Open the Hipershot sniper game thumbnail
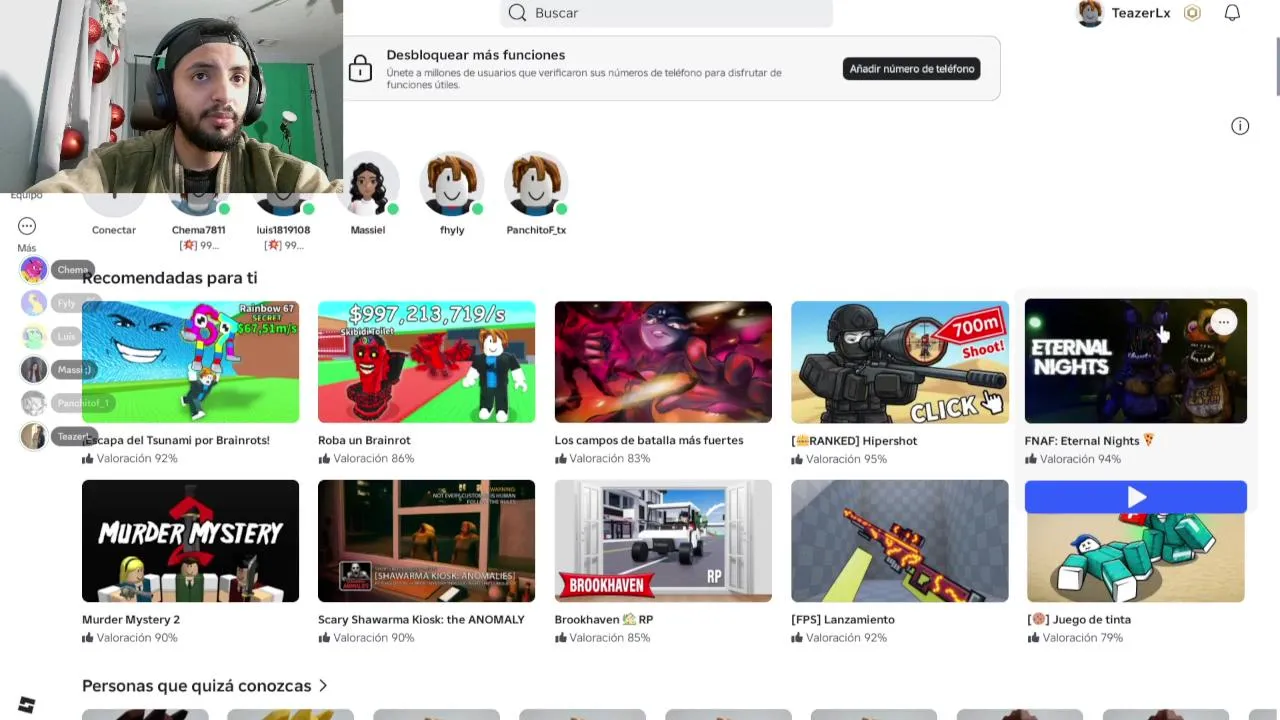This screenshot has width=1280, height=720. (x=899, y=362)
